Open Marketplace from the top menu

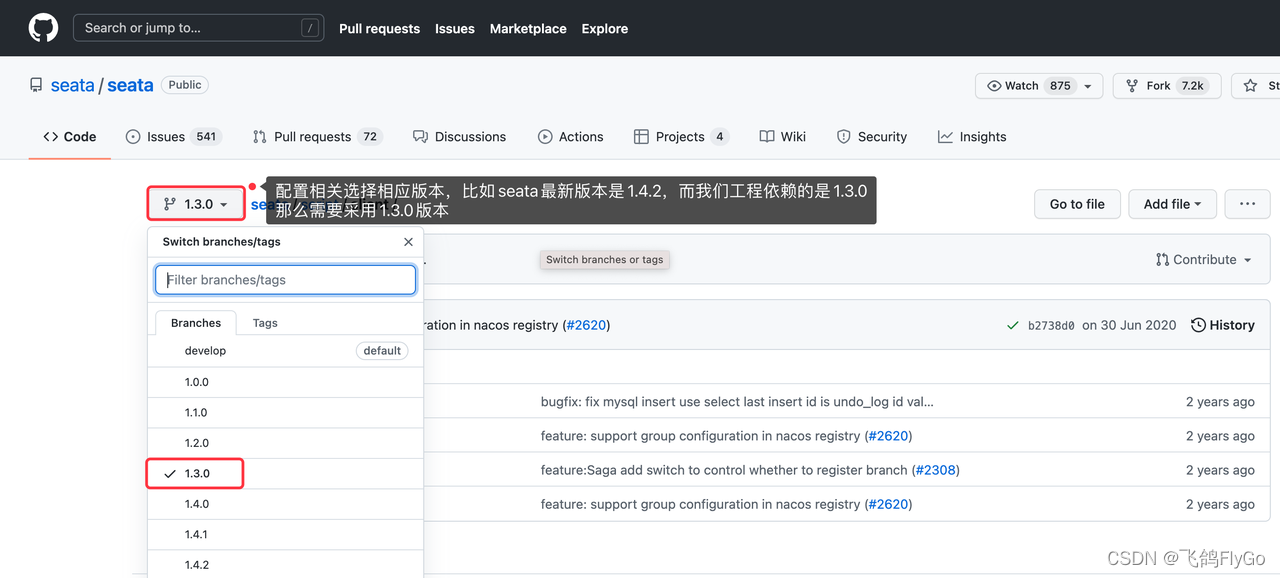(x=528, y=29)
